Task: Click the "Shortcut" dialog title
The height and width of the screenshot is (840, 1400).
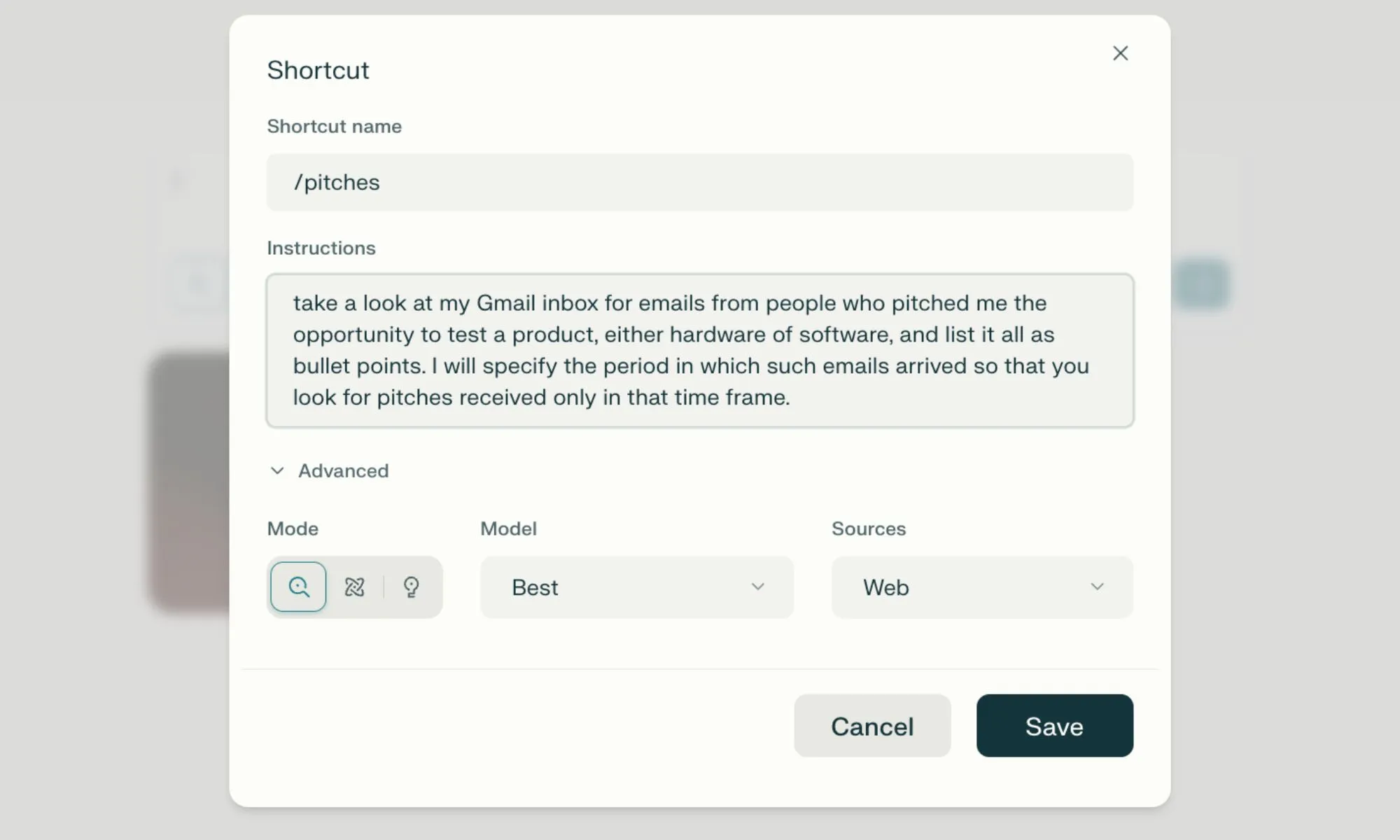Action: click(318, 71)
